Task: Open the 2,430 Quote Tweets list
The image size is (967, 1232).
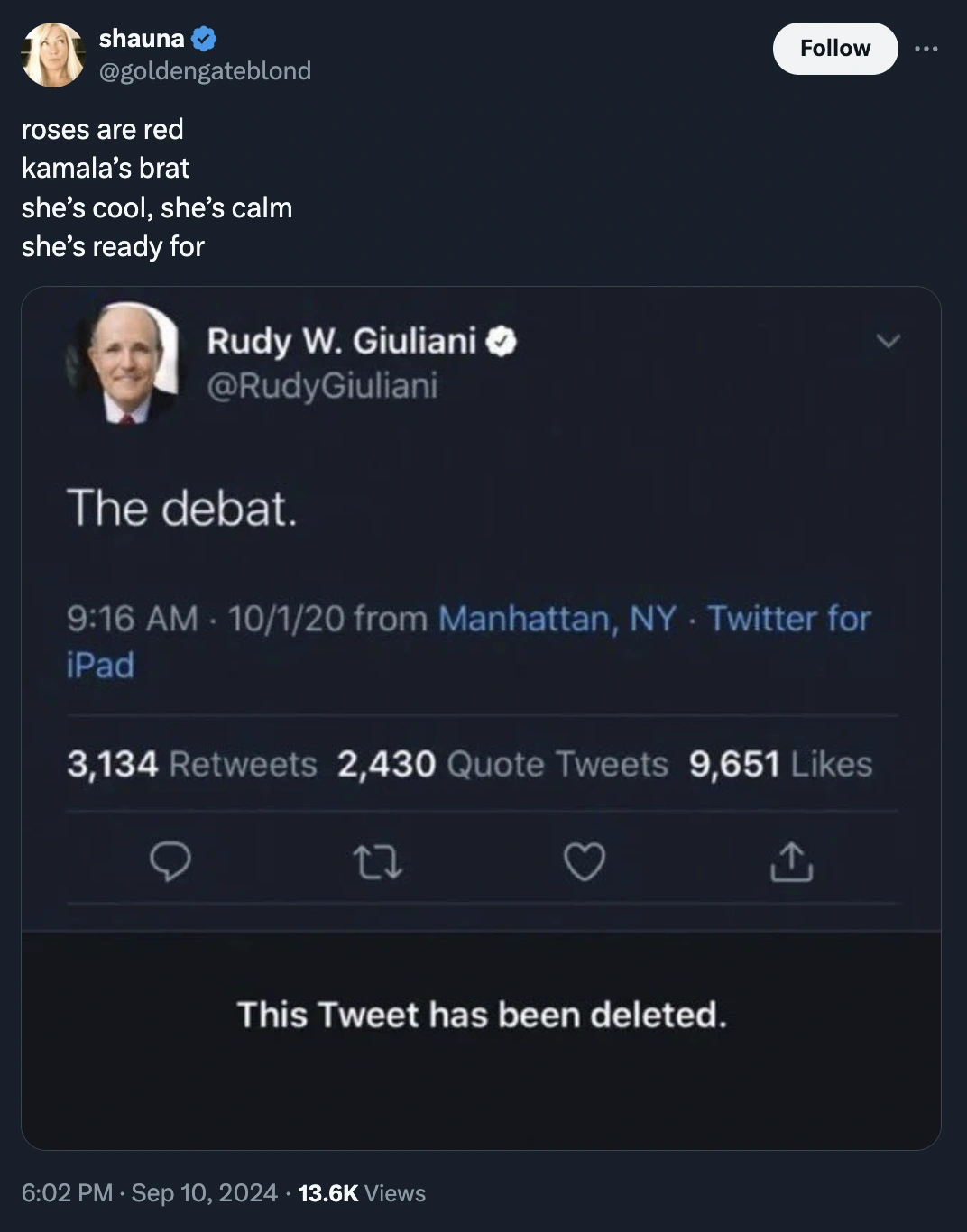Action: tap(502, 764)
